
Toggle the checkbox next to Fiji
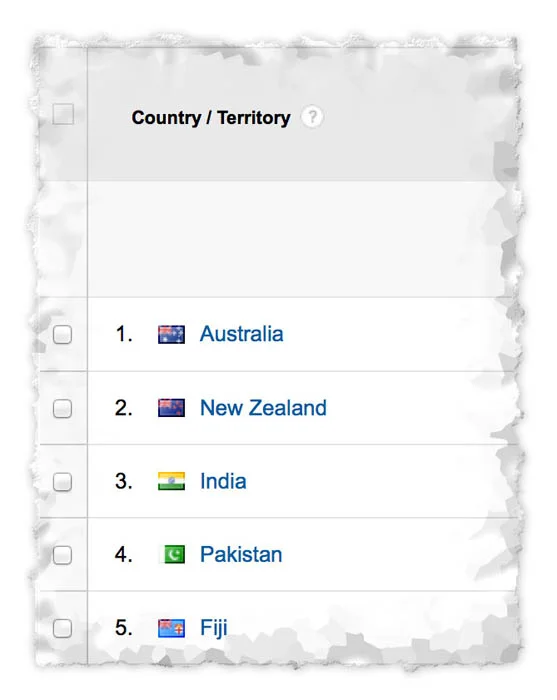click(x=62, y=628)
